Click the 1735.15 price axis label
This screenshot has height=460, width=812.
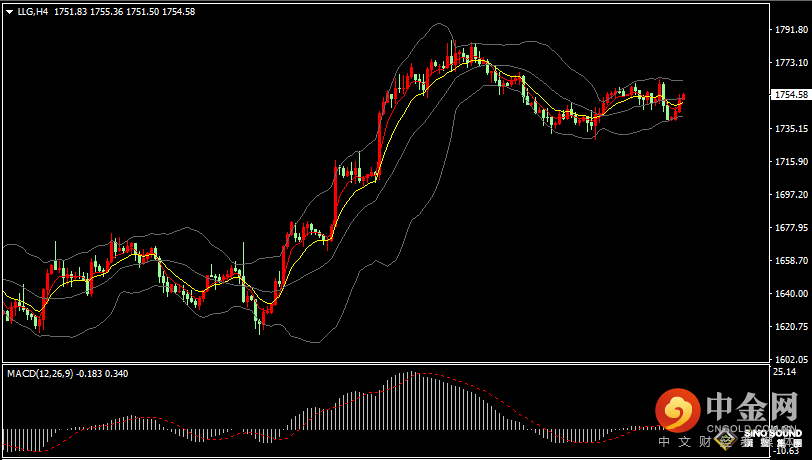791,129
